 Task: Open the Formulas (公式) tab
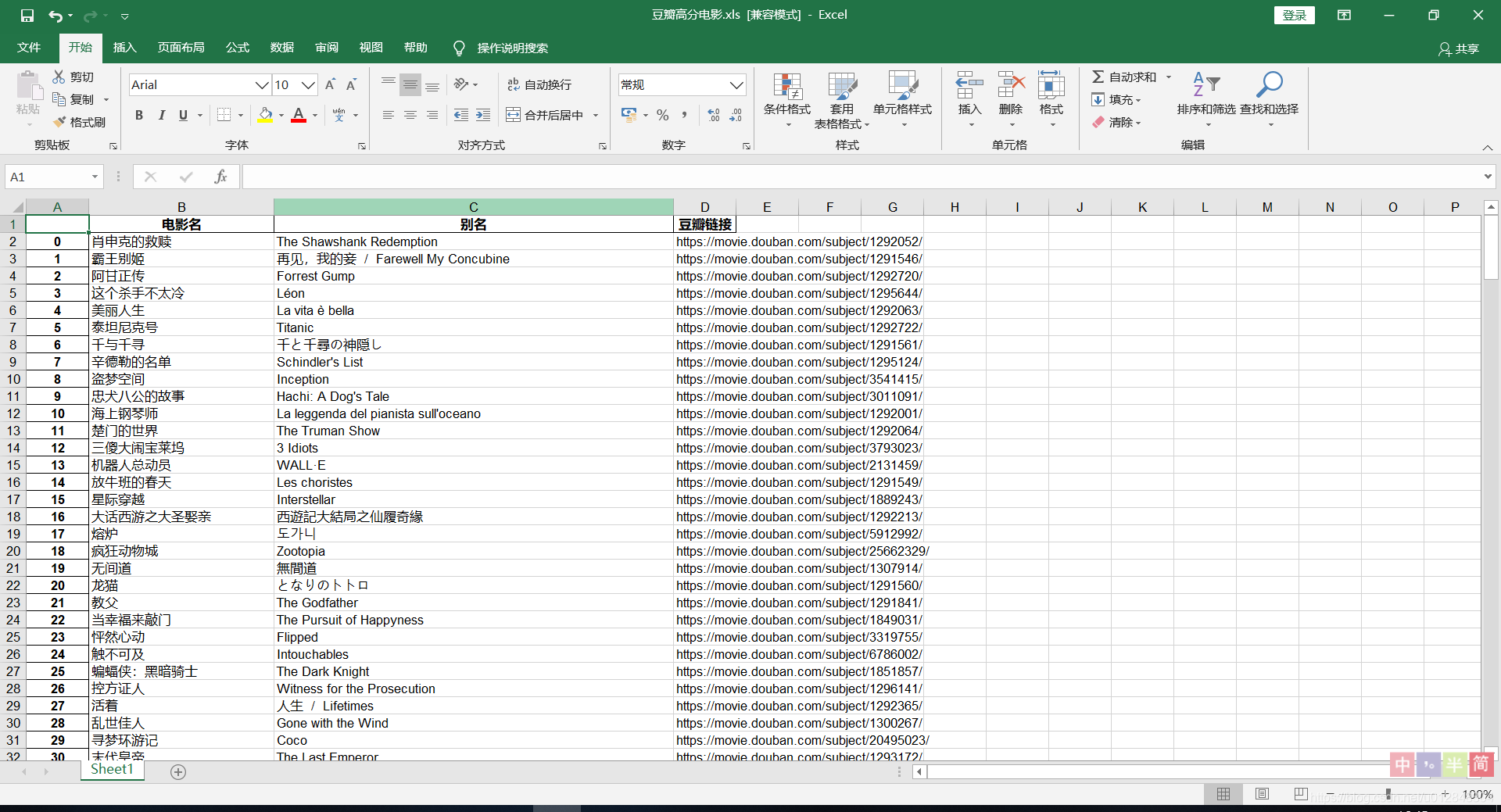238,48
